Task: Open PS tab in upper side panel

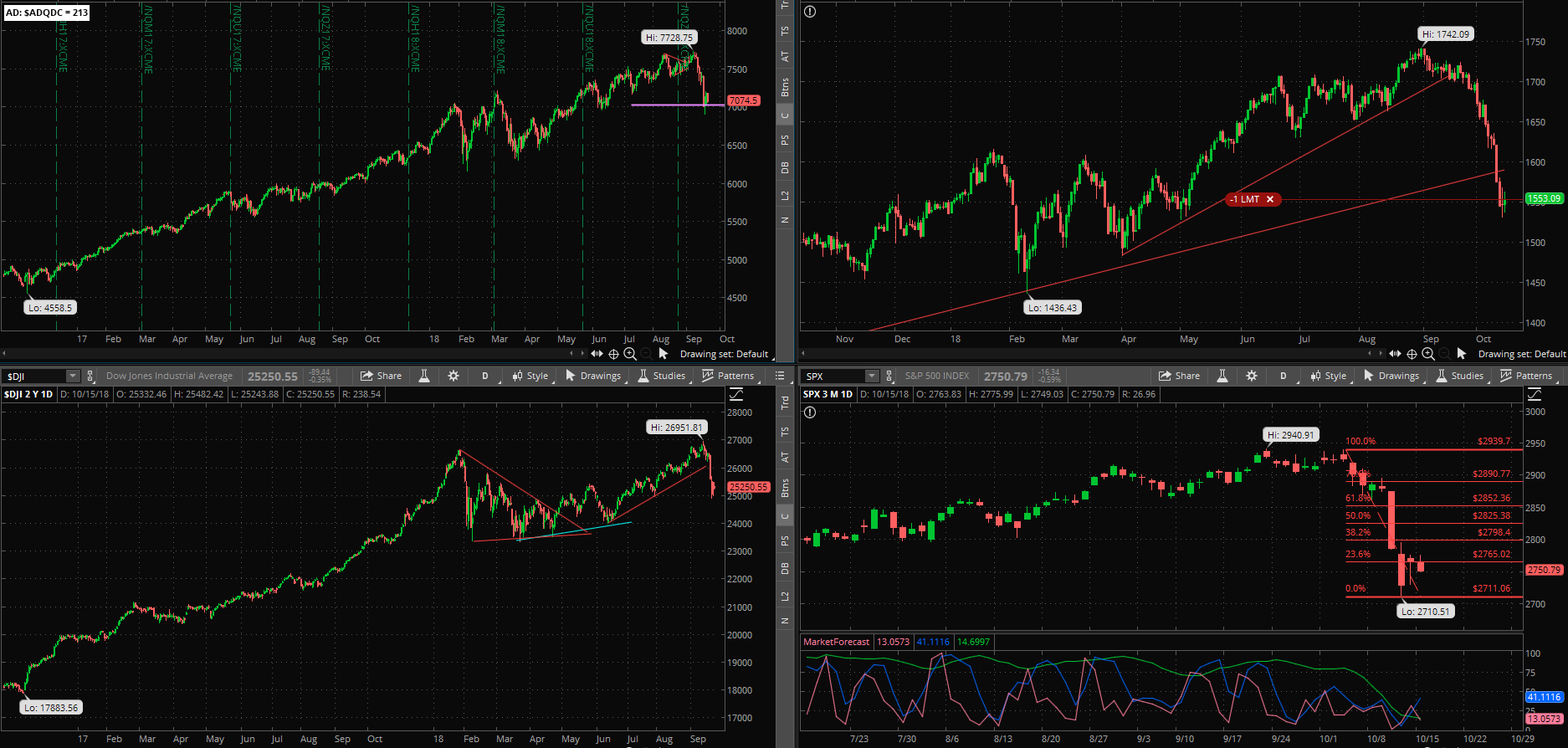Action: [x=785, y=141]
